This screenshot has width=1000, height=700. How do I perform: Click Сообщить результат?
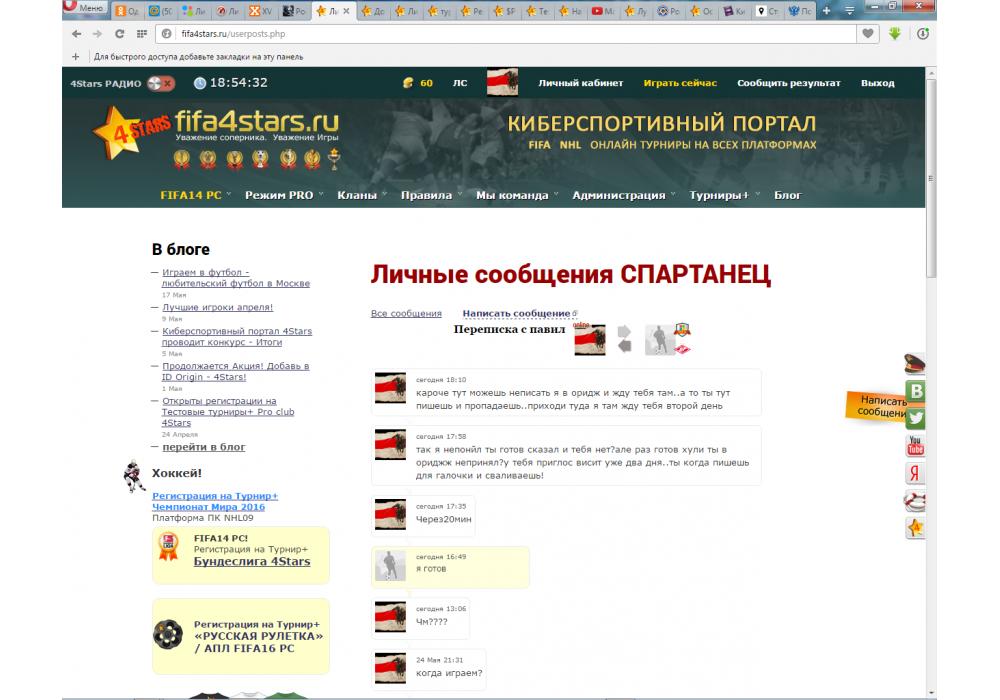(788, 83)
